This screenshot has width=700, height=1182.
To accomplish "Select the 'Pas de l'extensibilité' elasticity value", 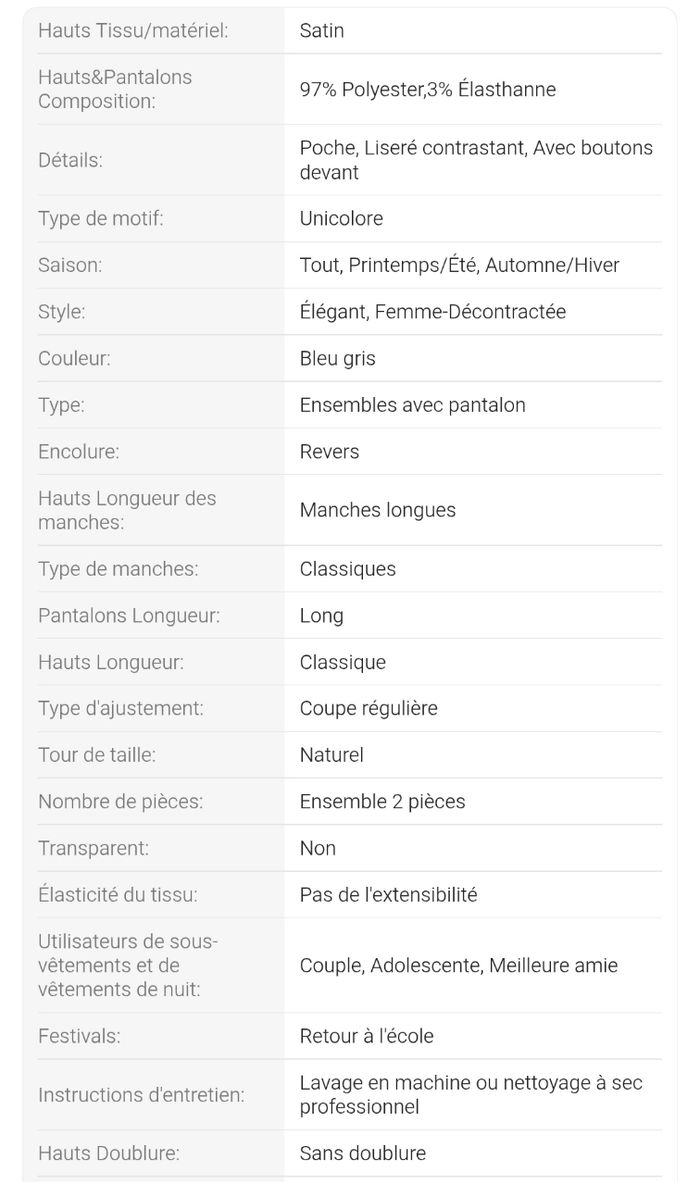I will tap(388, 894).
